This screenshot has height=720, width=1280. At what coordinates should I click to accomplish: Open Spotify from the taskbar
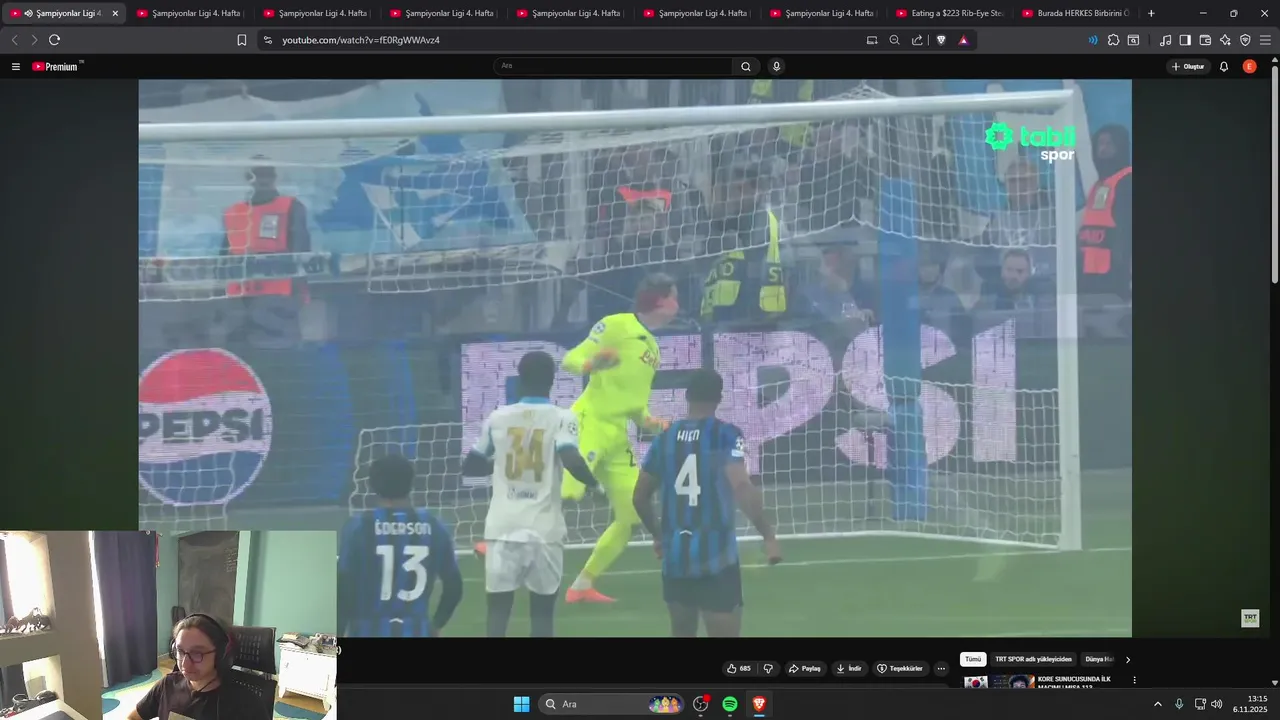pyautogui.click(x=730, y=704)
